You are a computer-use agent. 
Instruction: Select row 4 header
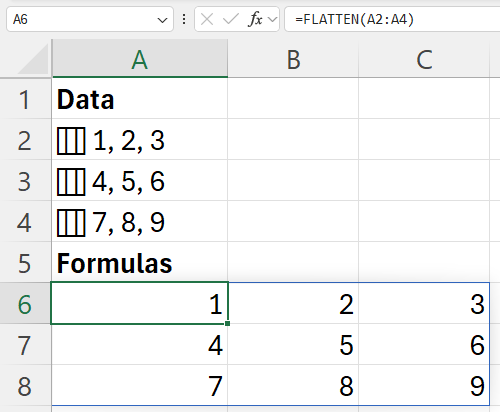pos(25,222)
